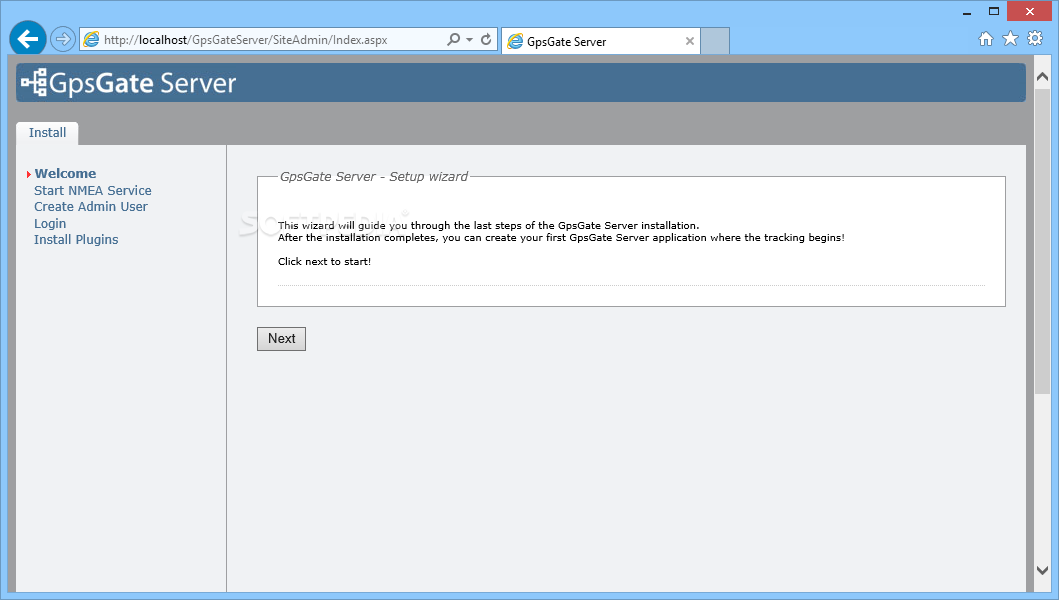Screen dimensions: 1059x600
Task: Click the browser Forward arrow button
Action: pos(63,39)
